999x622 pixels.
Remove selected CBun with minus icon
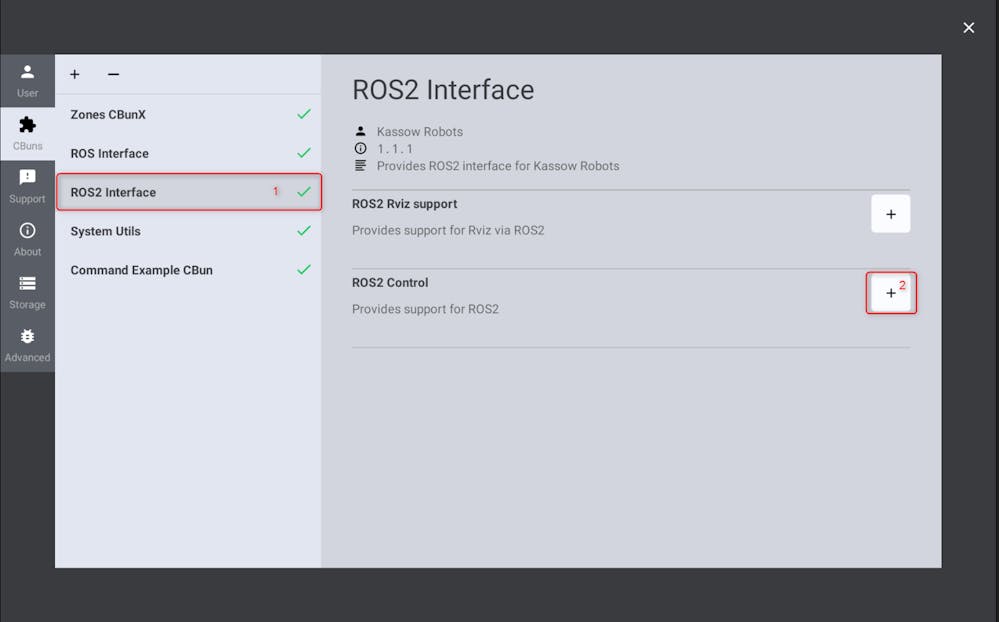[x=113, y=75]
